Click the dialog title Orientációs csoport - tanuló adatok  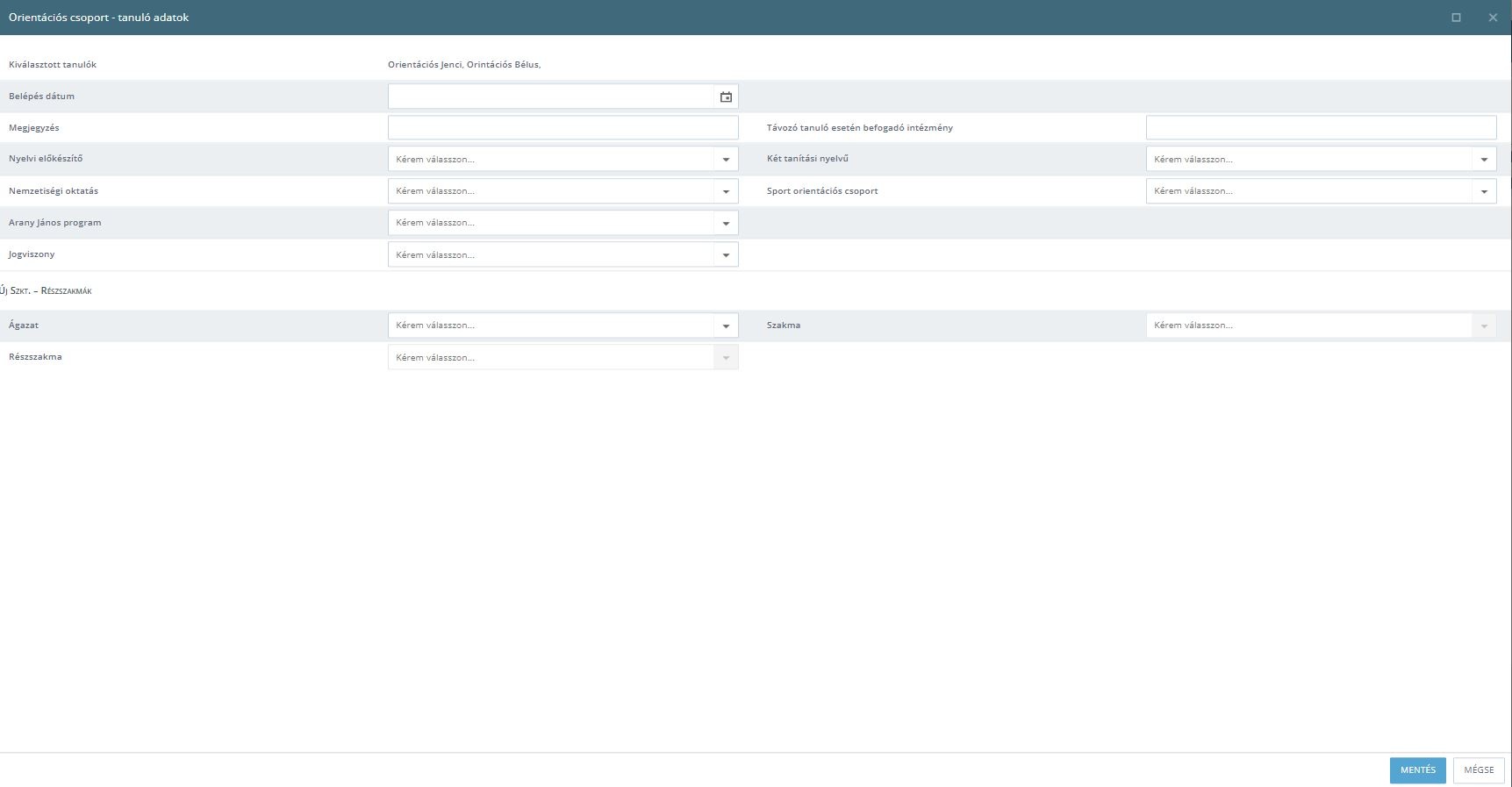pyautogui.click(x=98, y=18)
